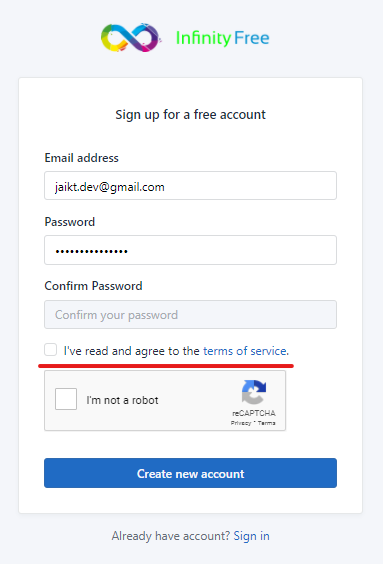Click the rainbow infinity logo icon
Screen dimensions: 383x564
point(130,37)
